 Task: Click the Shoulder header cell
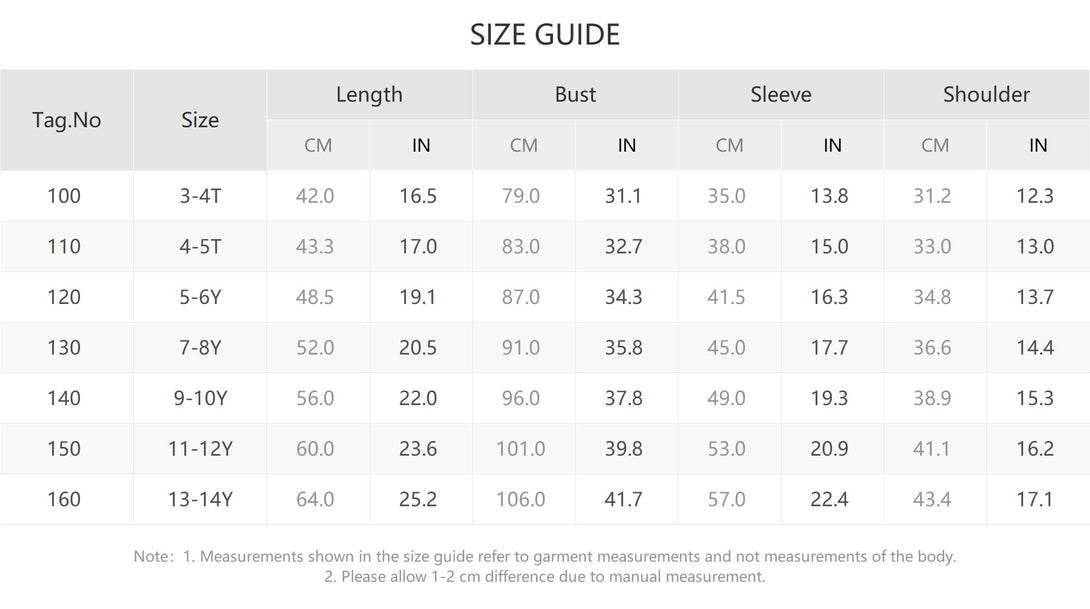tap(986, 95)
